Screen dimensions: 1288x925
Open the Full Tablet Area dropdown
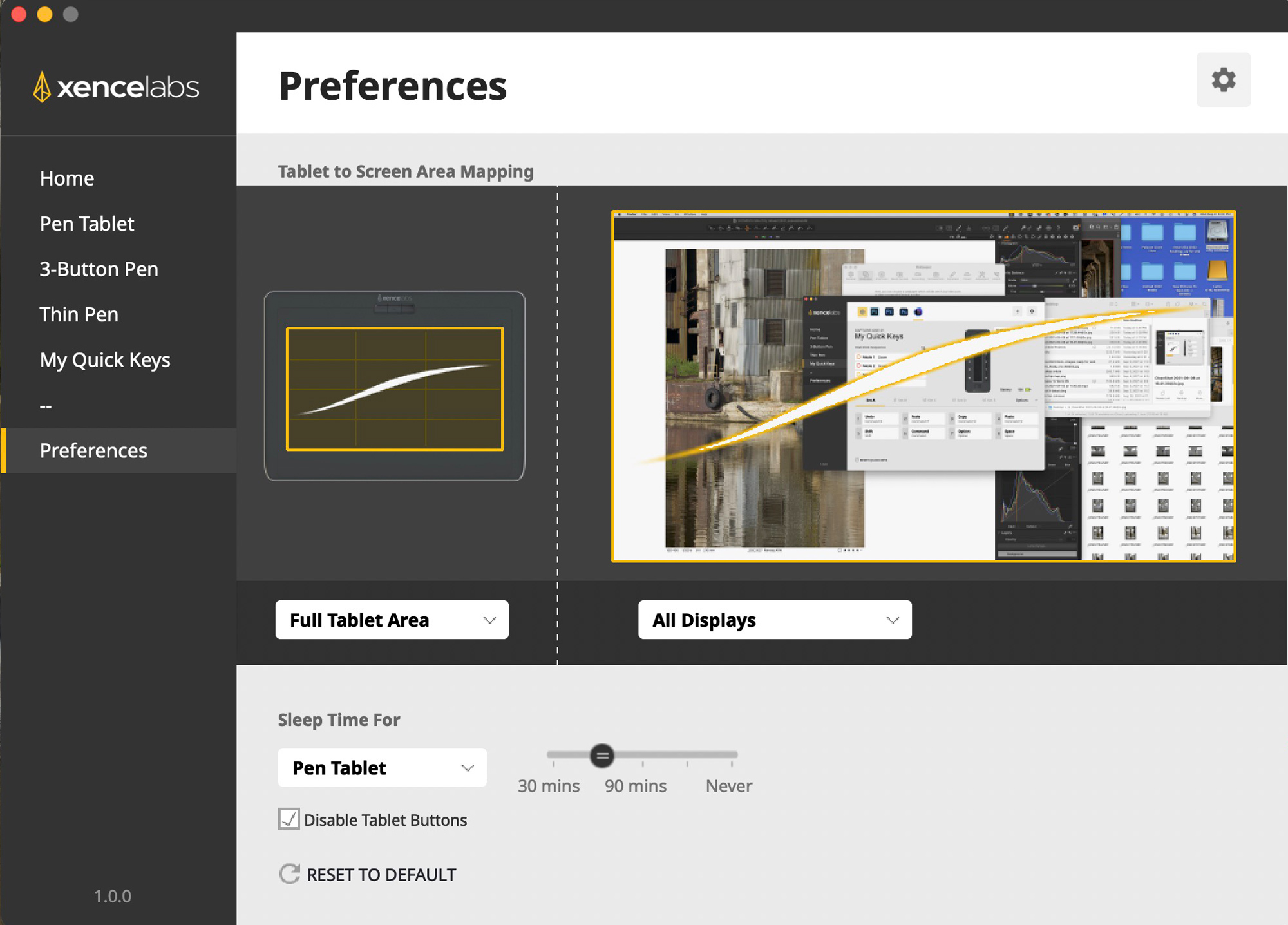click(x=392, y=620)
